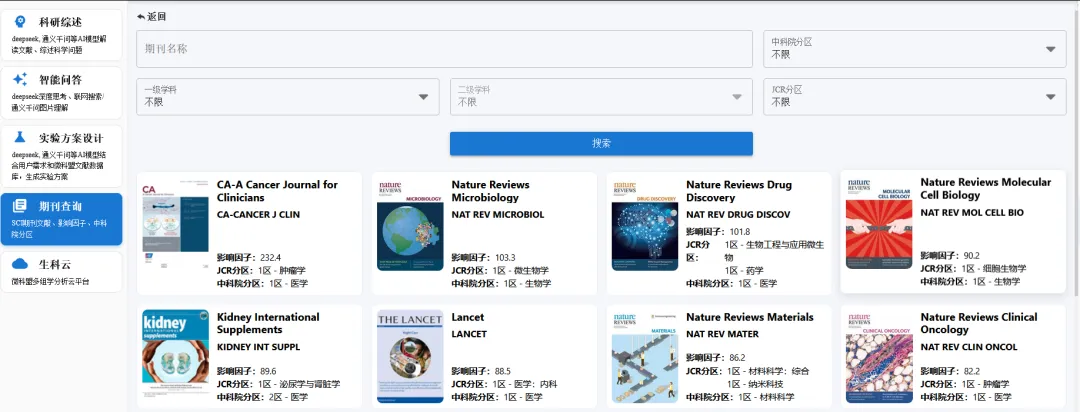Click the abbreviation KIDNEY INT SUPPL
1080x412 pixels.
click(258, 347)
